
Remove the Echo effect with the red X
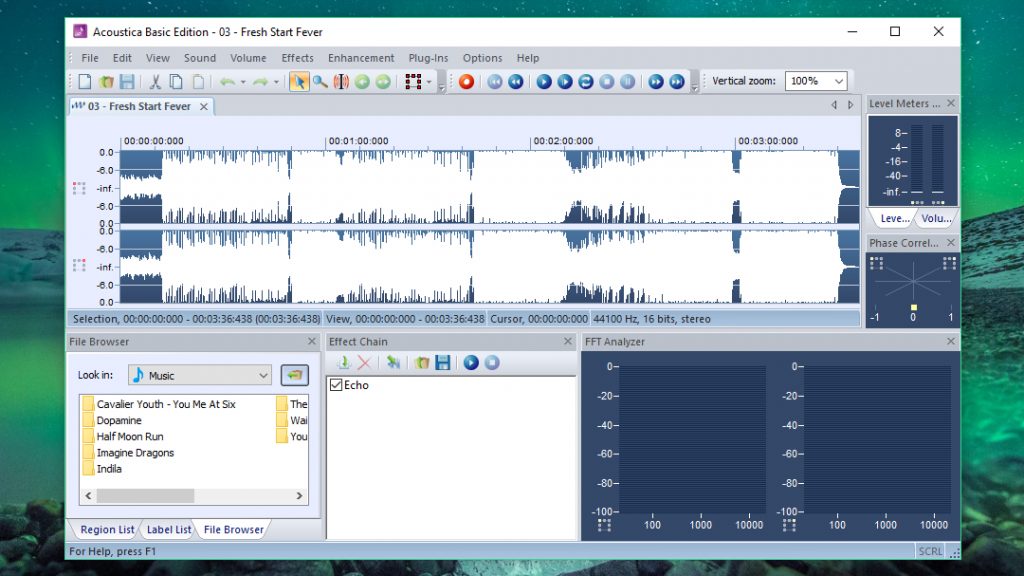[x=363, y=362]
